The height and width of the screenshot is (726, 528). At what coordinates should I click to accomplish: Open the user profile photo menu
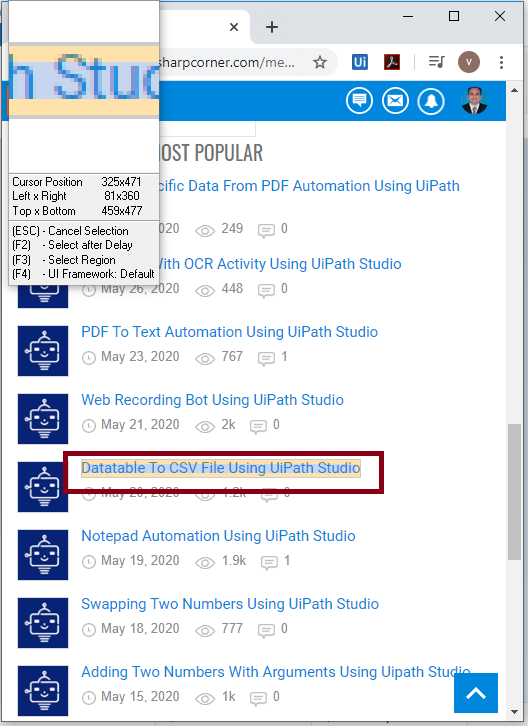(x=474, y=100)
